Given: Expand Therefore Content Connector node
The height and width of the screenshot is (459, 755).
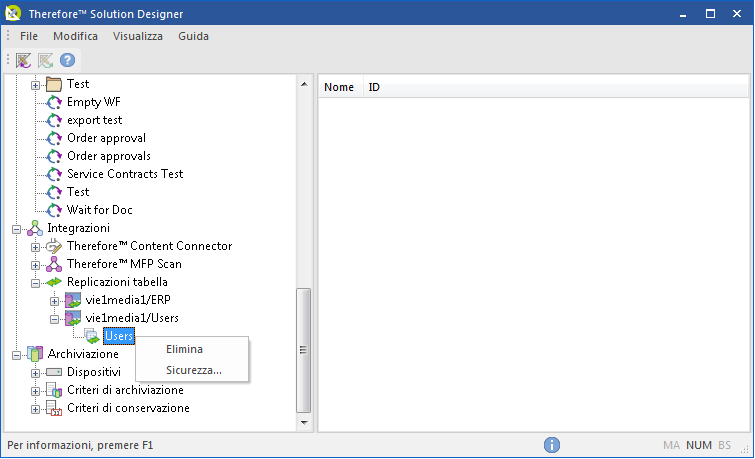Looking at the screenshot, I should tap(35, 247).
